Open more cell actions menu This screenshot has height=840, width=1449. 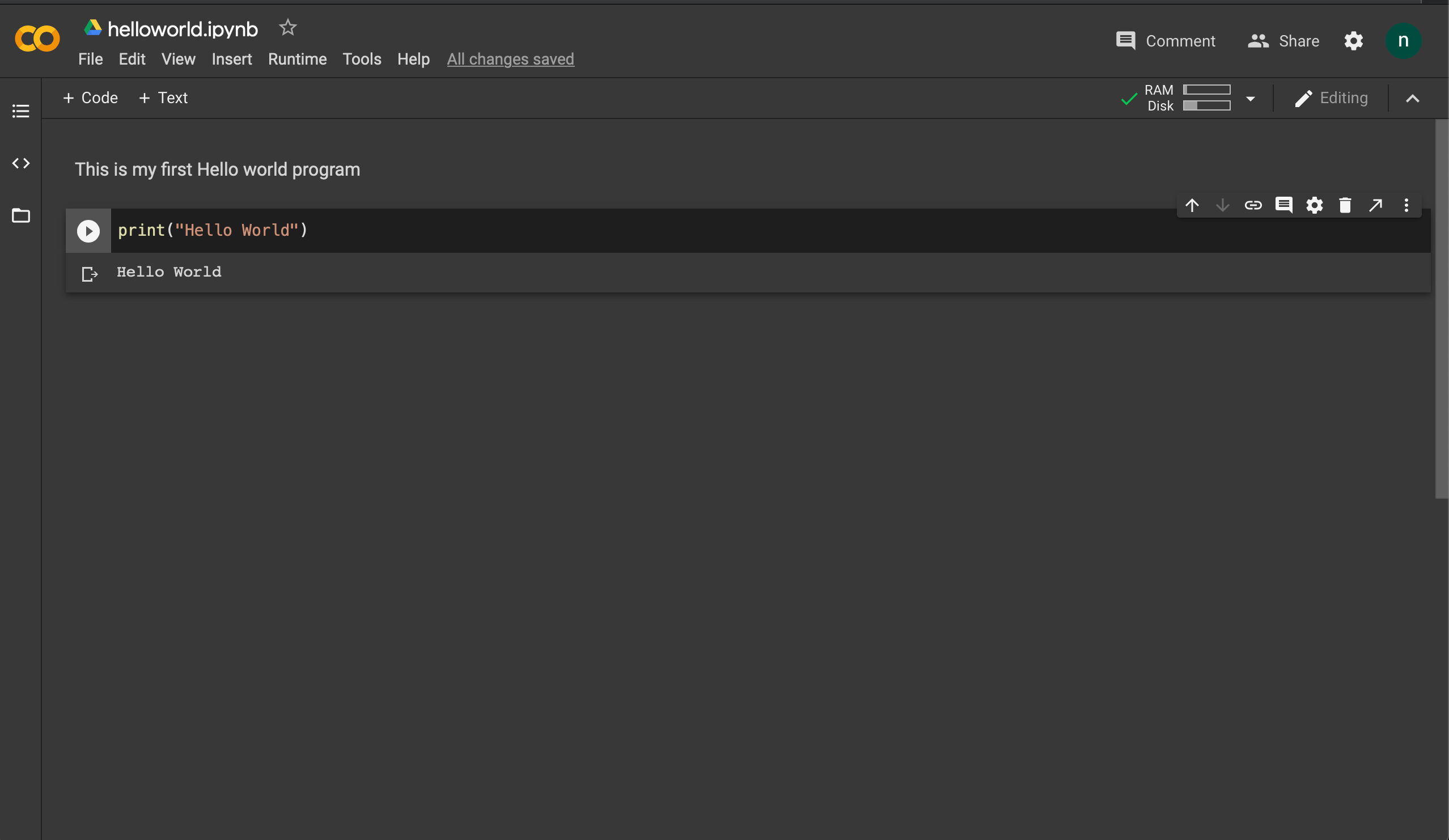[x=1406, y=205]
